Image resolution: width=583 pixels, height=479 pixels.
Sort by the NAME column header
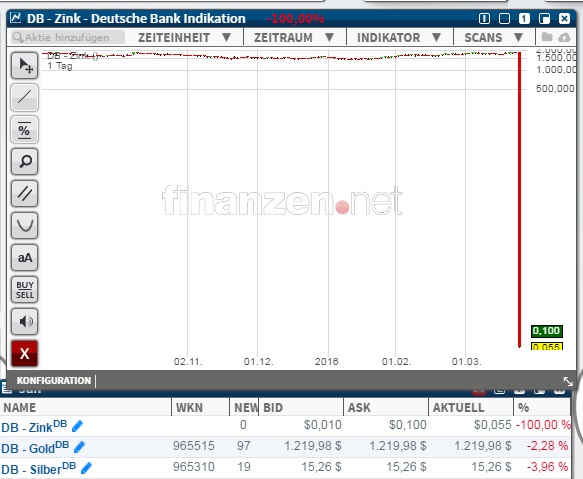click(x=86, y=408)
